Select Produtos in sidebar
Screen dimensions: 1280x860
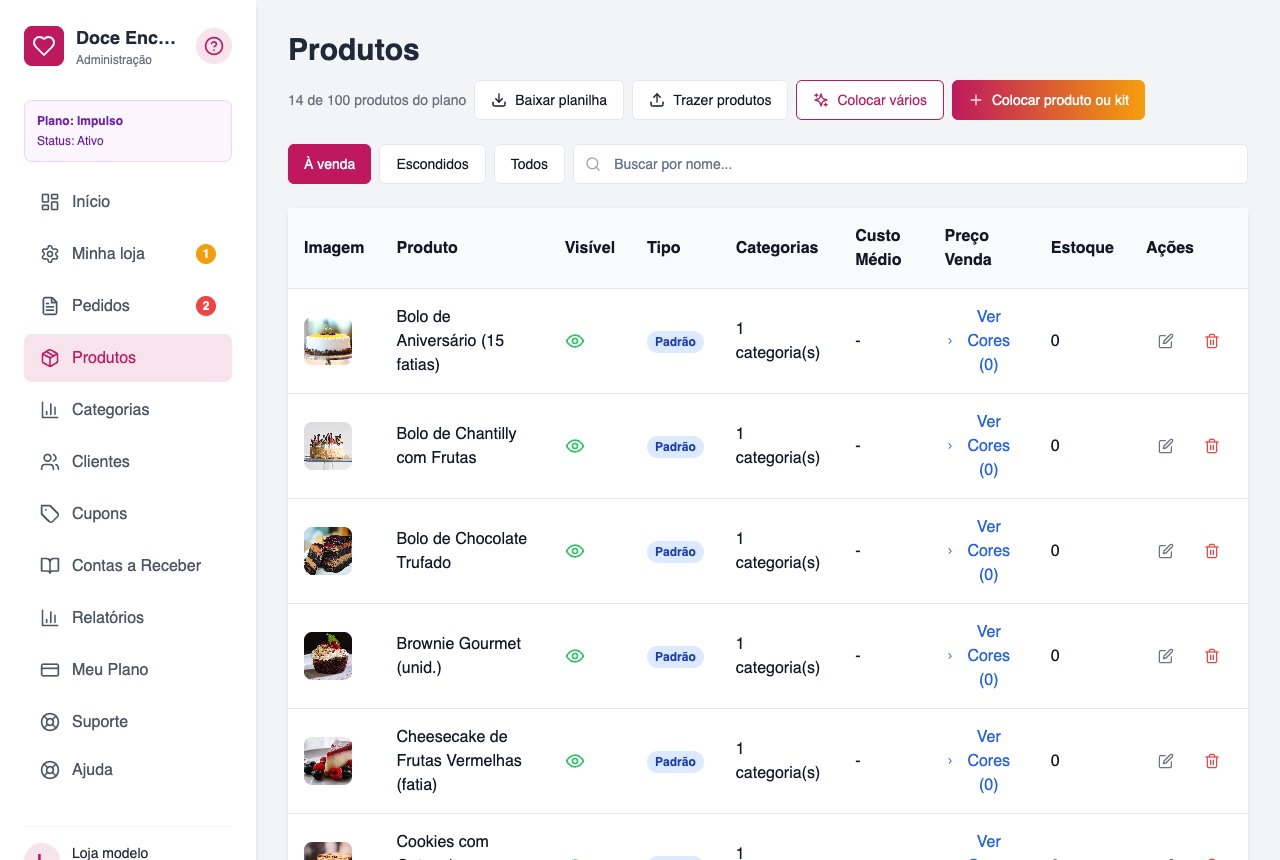click(128, 358)
